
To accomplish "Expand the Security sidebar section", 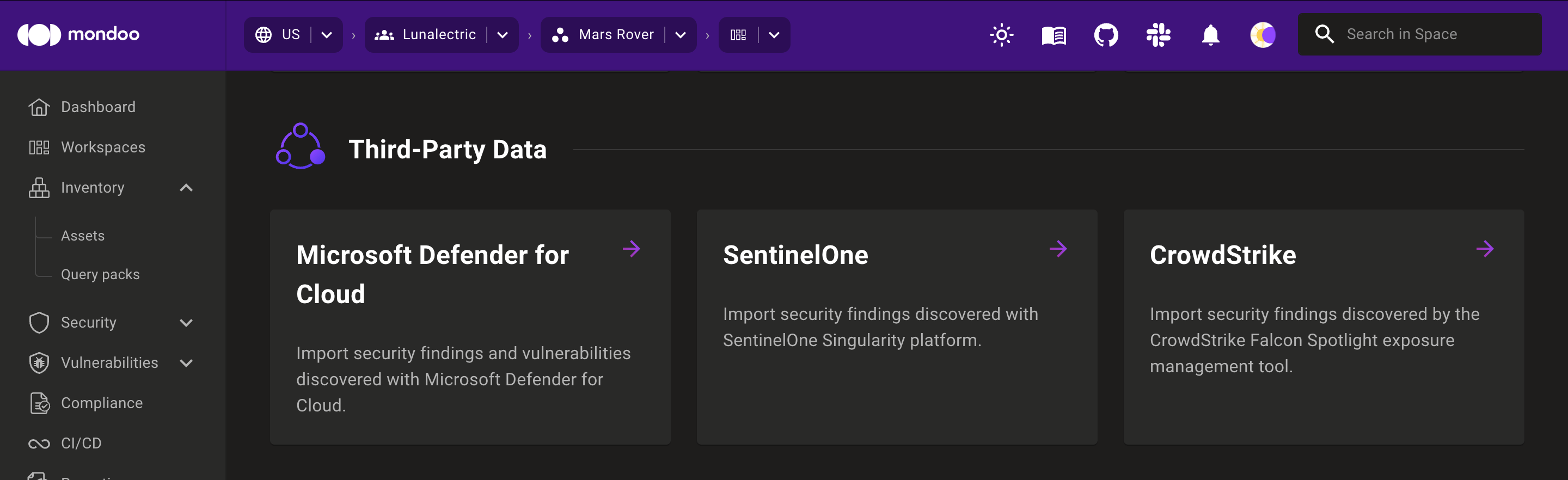I will pos(186,322).
